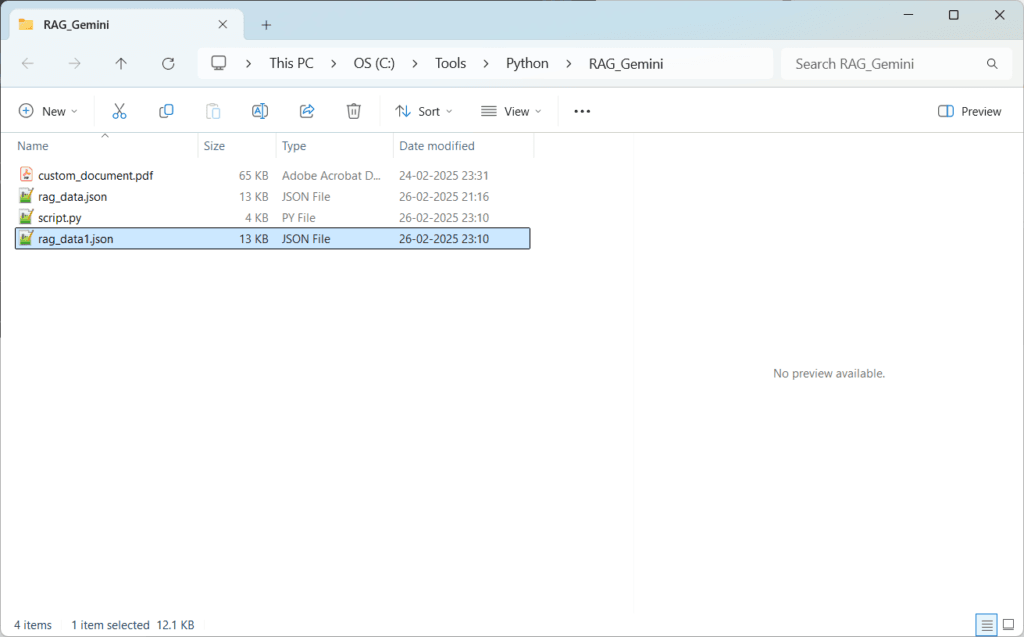
Task: Click the rag_data1.json file icon
Action: 26,238
